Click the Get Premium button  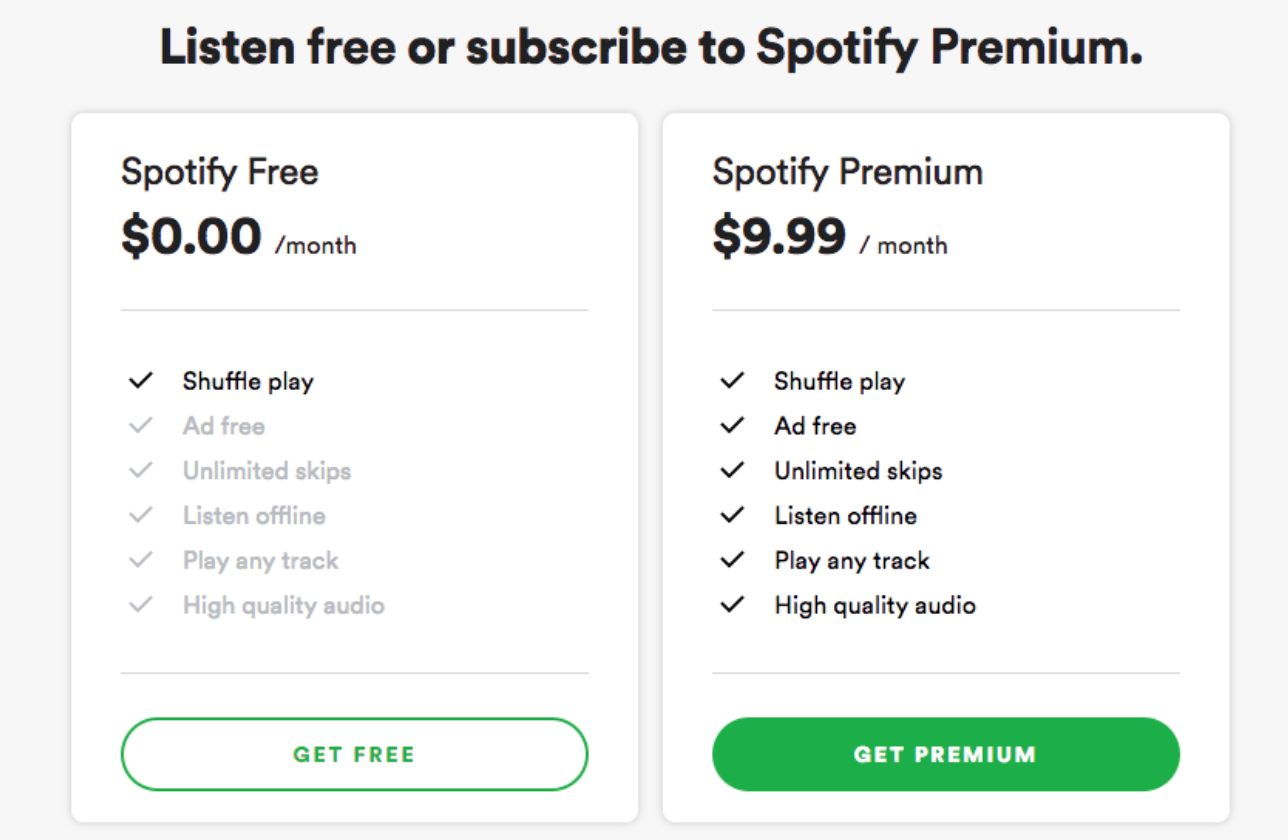coord(946,754)
